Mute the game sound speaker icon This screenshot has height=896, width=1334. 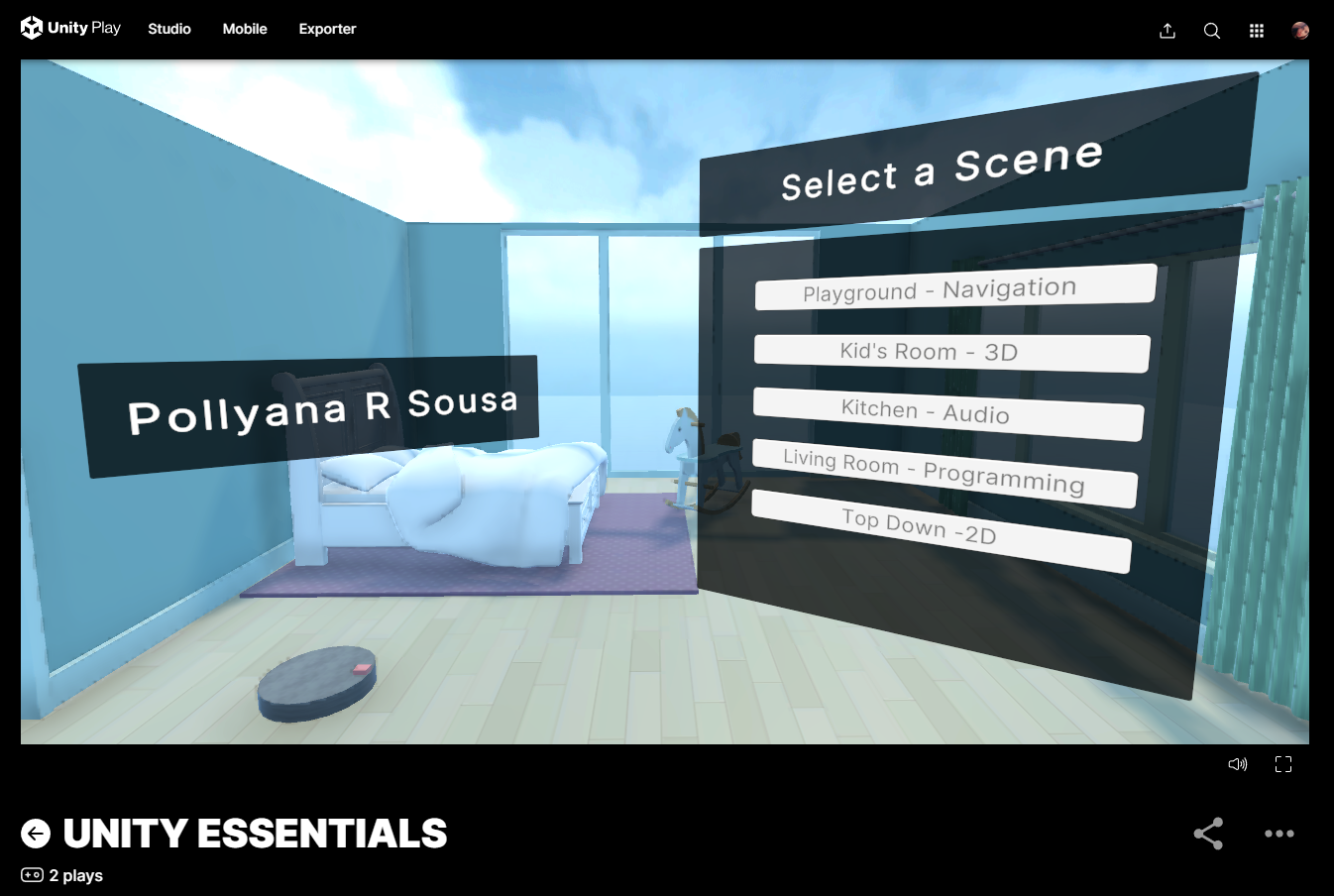tap(1238, 764)
